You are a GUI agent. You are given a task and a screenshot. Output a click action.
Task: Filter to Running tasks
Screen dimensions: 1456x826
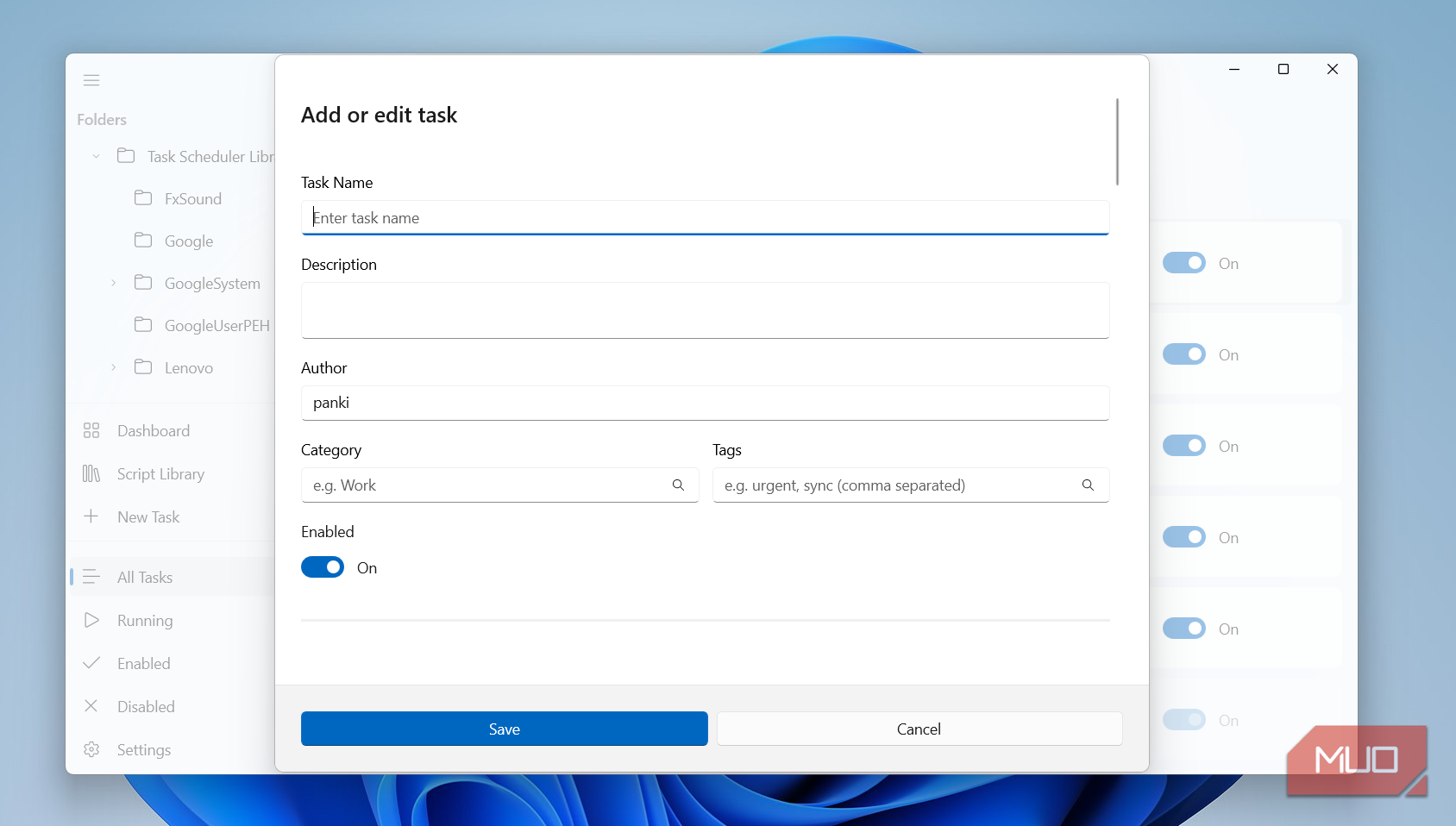[x=145, y=620]
